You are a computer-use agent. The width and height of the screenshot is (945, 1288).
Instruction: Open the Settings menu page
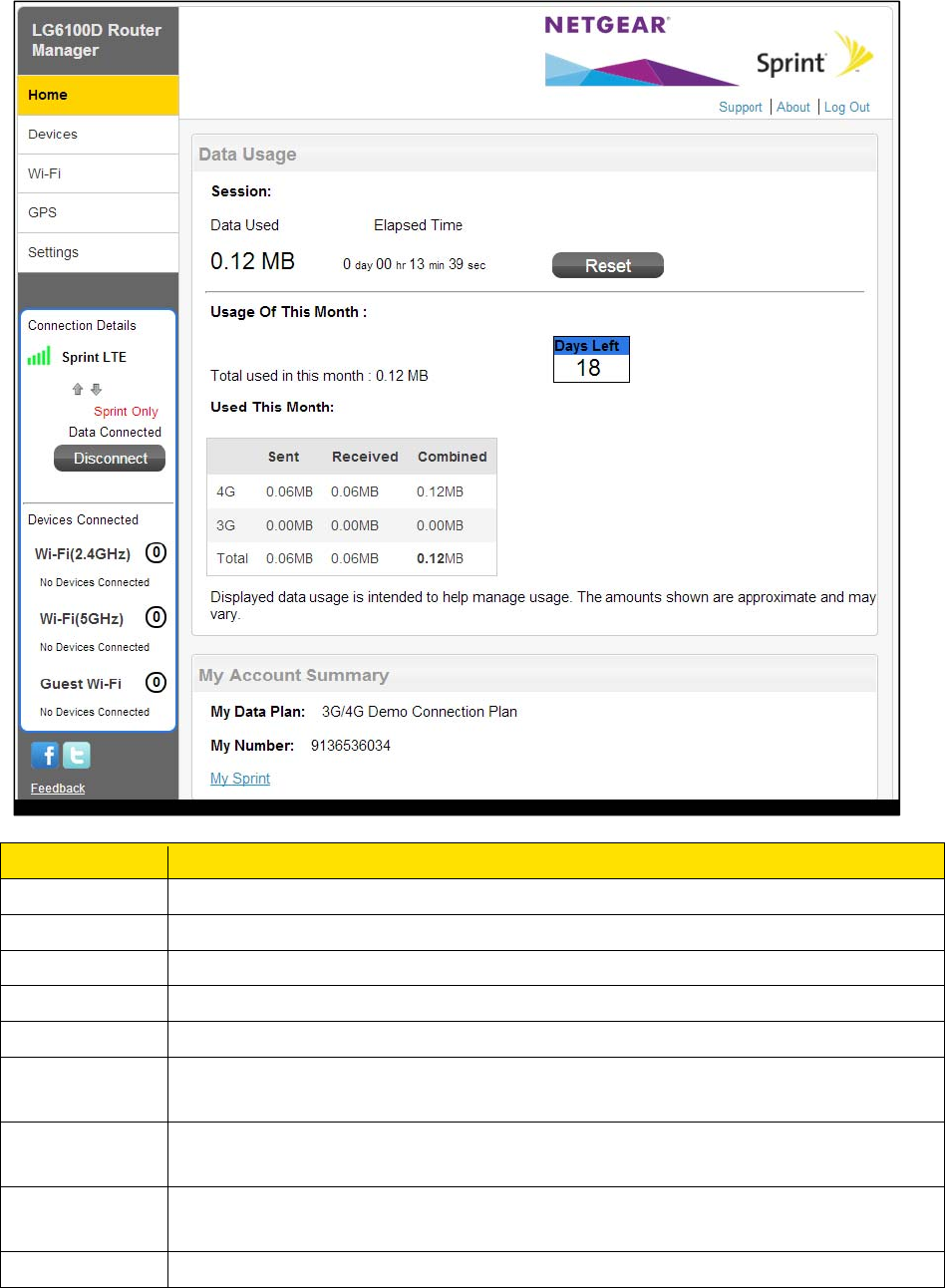(98, 252)
